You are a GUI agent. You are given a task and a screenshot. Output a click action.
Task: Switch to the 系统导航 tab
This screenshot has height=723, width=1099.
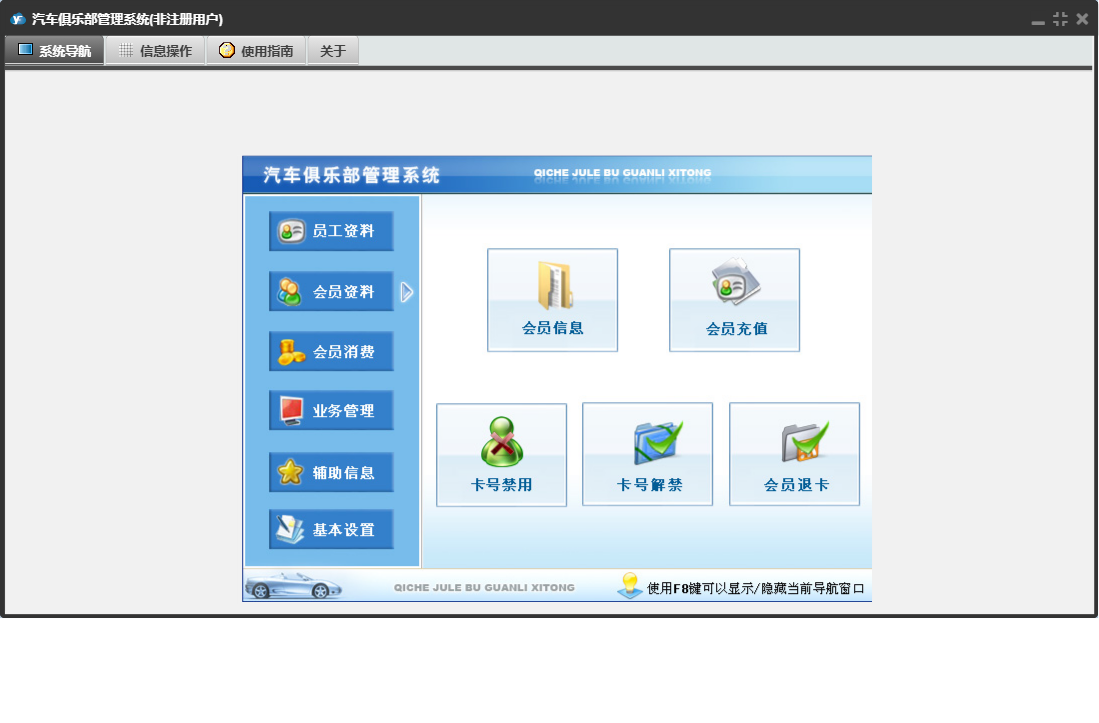tap(55, 50)
